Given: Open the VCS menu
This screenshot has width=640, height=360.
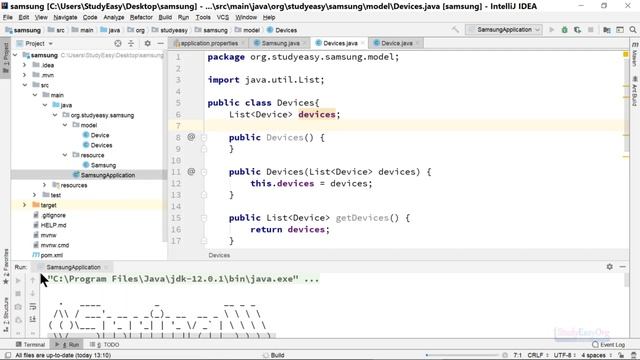Looking at the screenshot, I should pos(222,18).
